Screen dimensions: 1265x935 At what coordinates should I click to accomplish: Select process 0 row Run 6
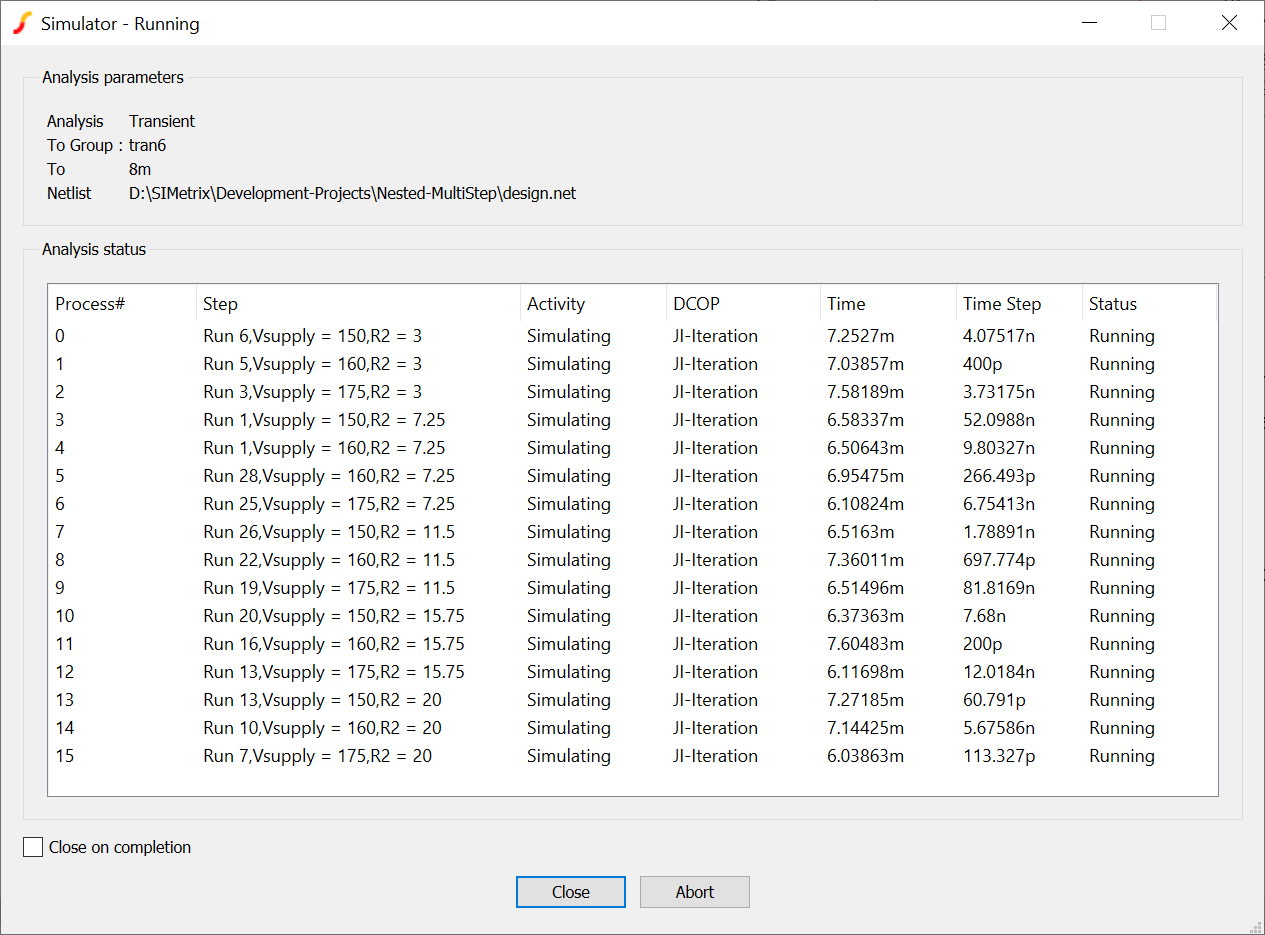tap(312, 336)
